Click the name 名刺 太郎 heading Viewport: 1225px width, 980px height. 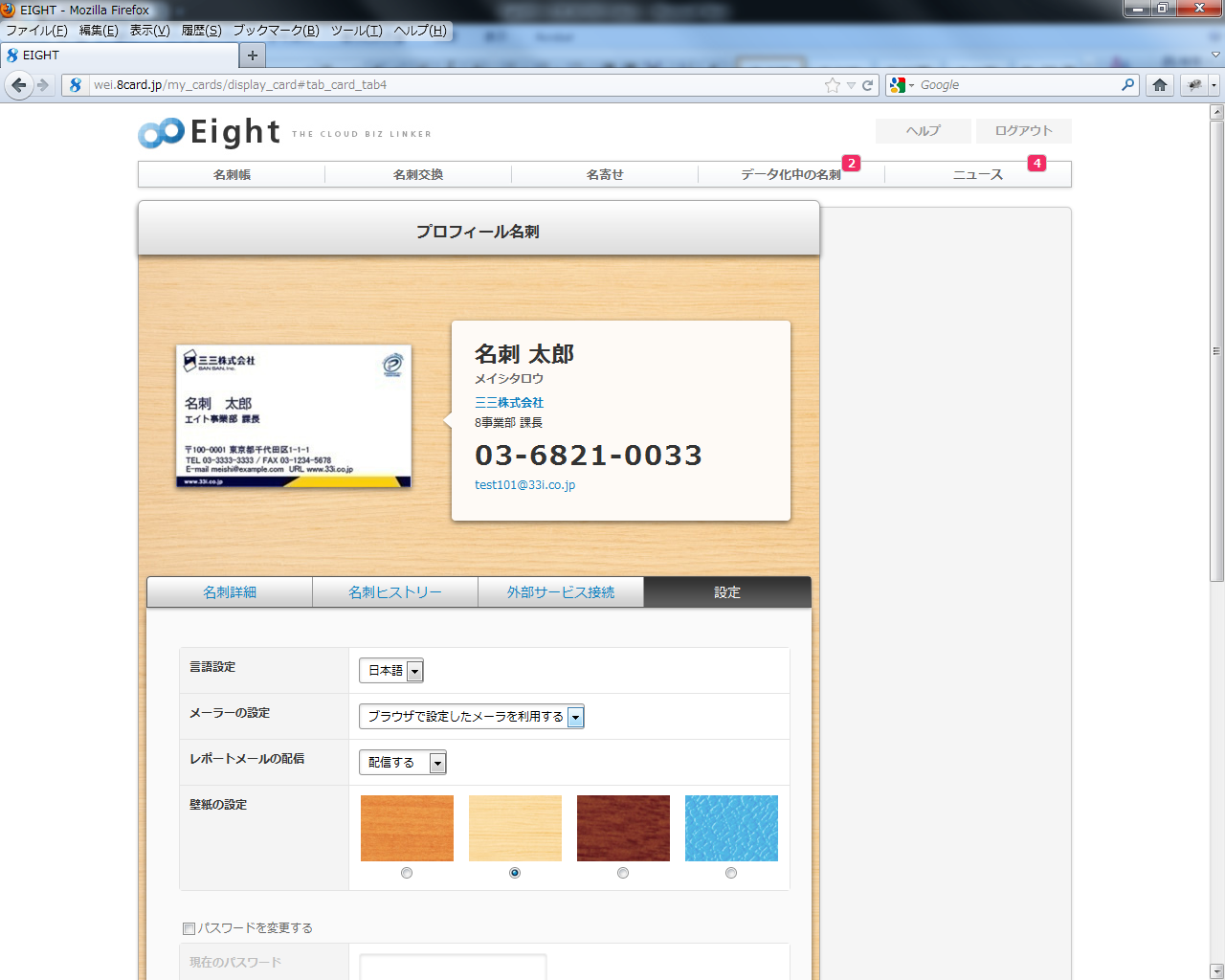524,354
